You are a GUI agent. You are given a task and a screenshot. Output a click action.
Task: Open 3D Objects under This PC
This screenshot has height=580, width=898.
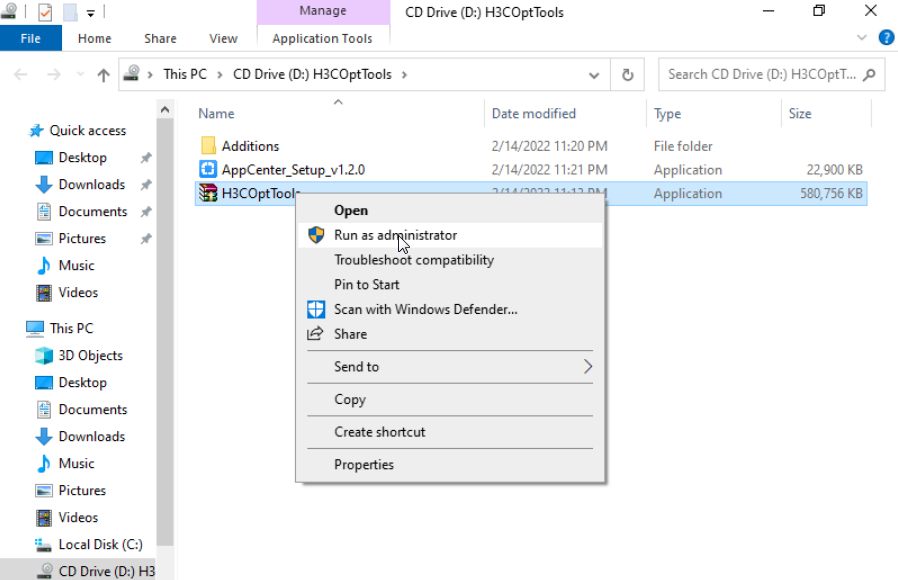90,355
